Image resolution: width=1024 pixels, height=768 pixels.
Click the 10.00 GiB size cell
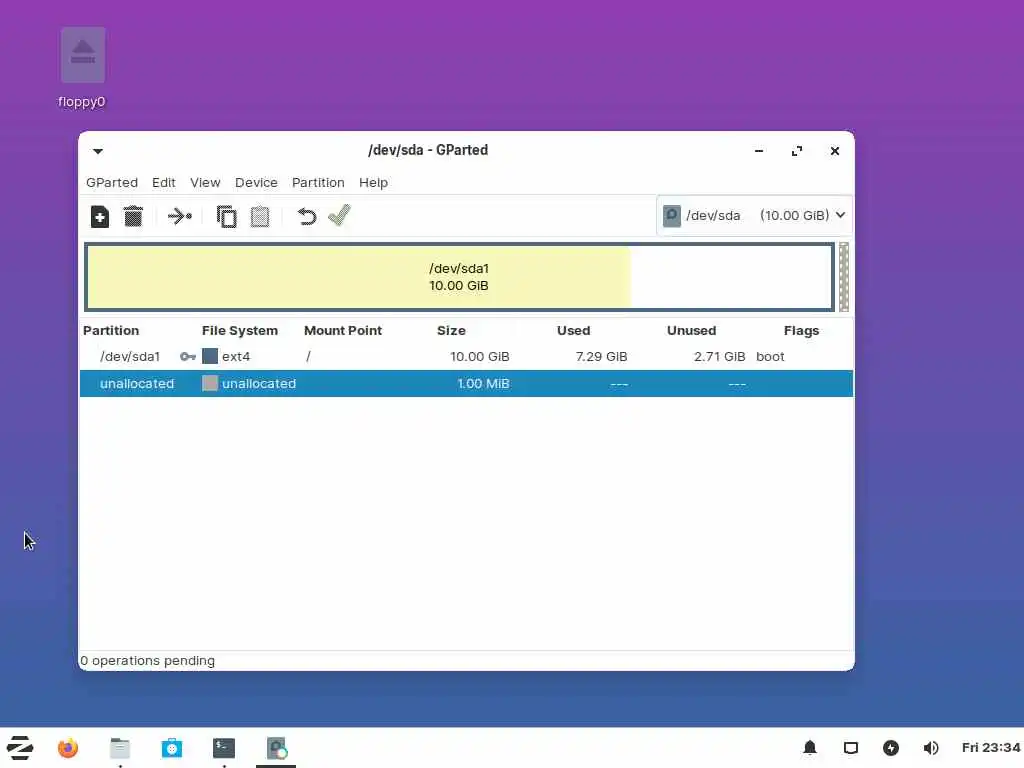(479, 357)
